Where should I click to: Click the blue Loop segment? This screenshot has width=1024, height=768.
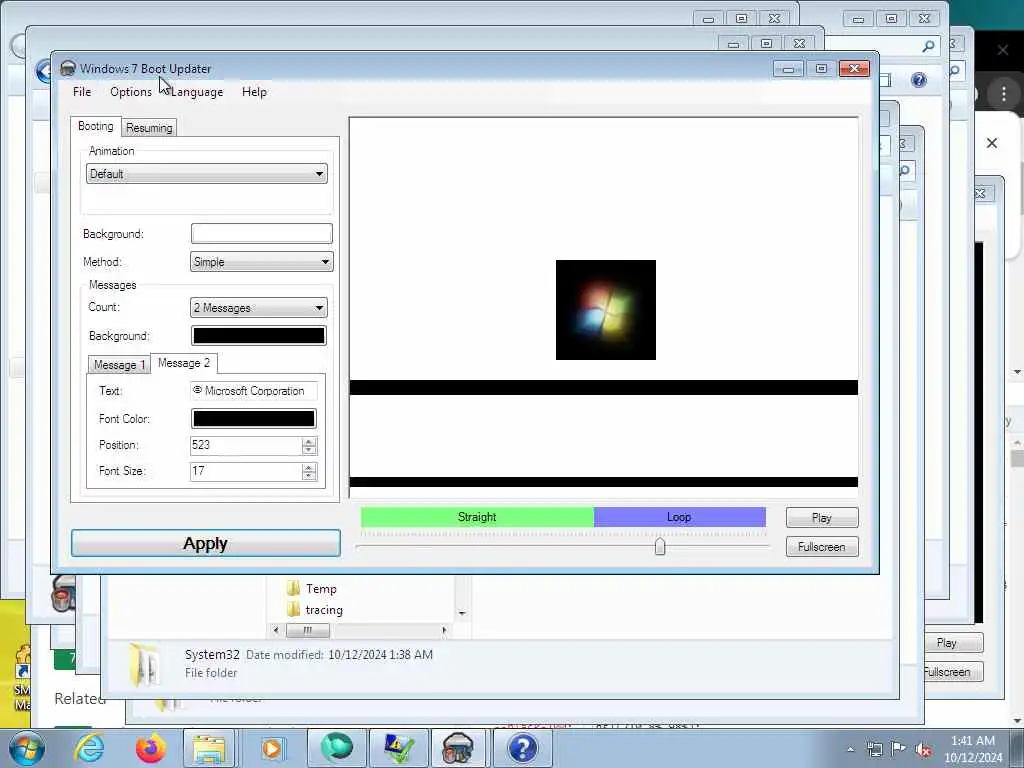679,517
